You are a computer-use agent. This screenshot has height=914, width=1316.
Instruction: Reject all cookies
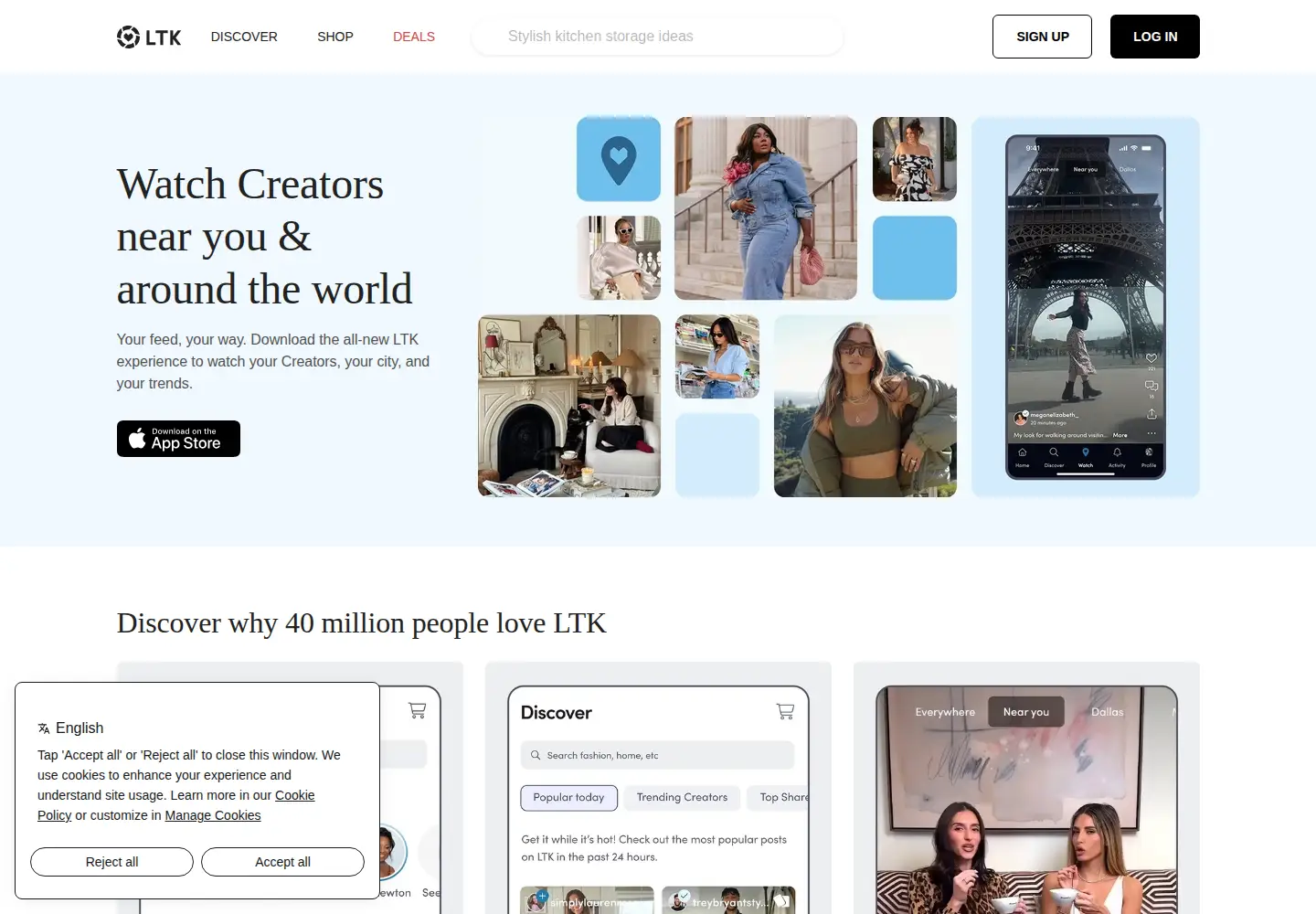click(111, 862)
